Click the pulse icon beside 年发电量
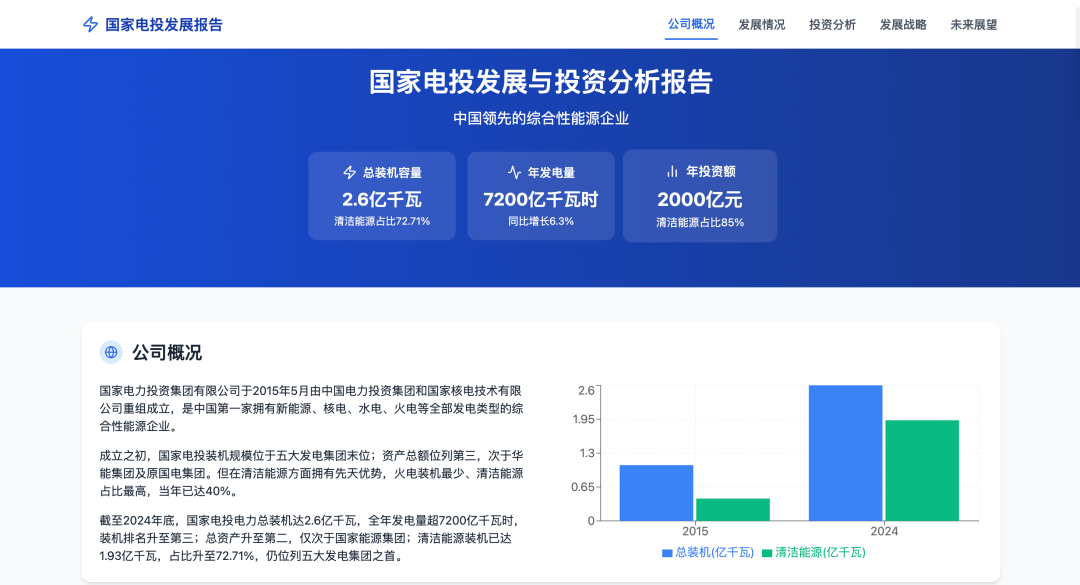 point(515,172)
